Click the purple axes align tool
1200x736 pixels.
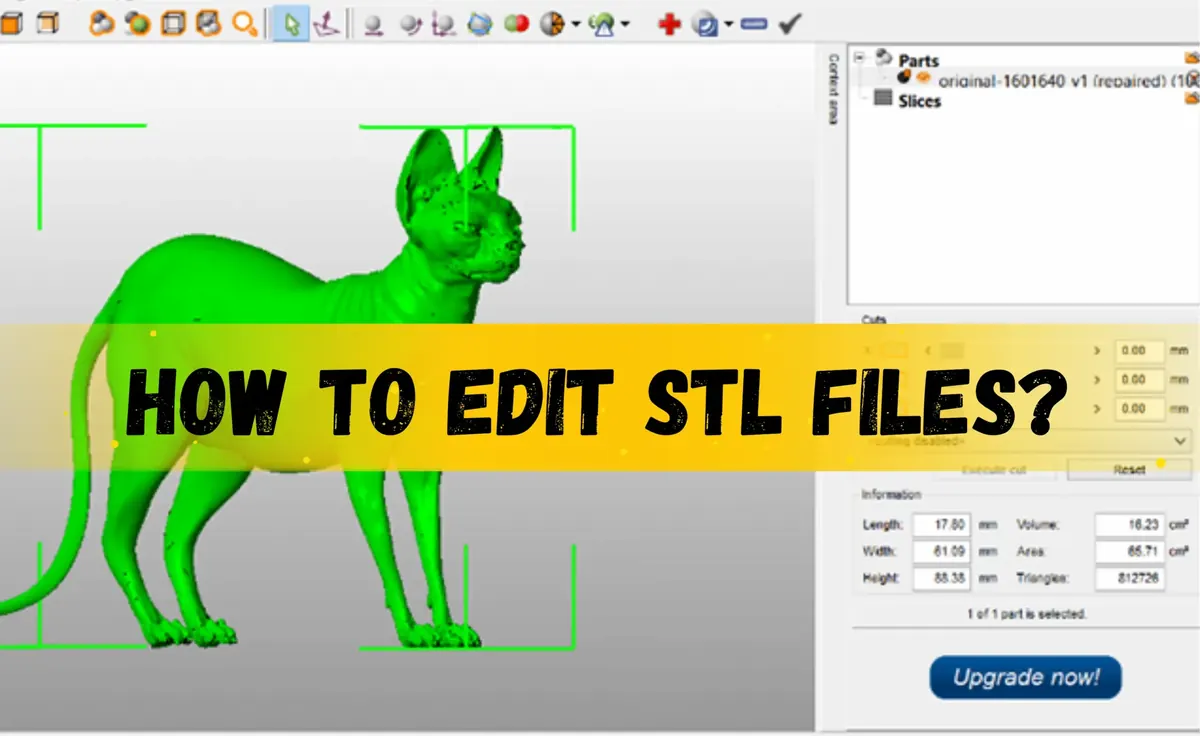pyautogui.click(x=325, y=24)
